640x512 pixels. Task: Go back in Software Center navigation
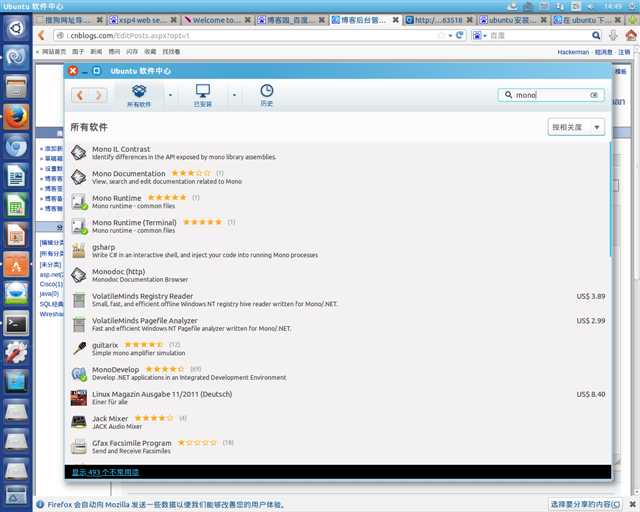coord(80,95)
